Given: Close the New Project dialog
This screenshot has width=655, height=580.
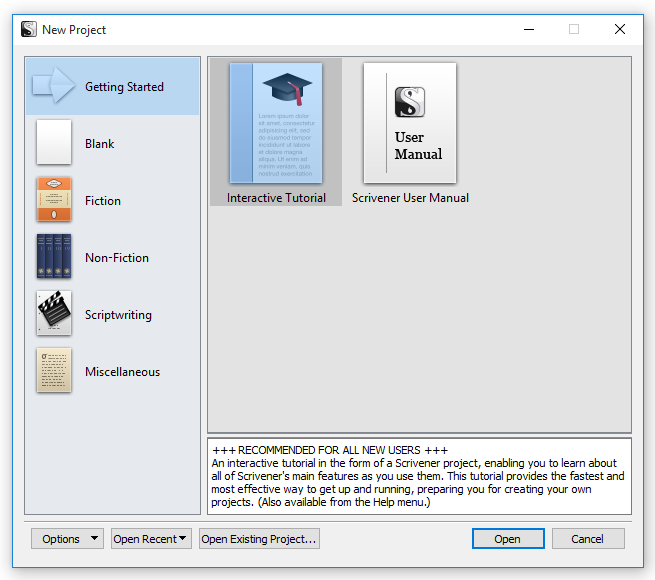Looking at the screenshot, I should tap(620, 29).
